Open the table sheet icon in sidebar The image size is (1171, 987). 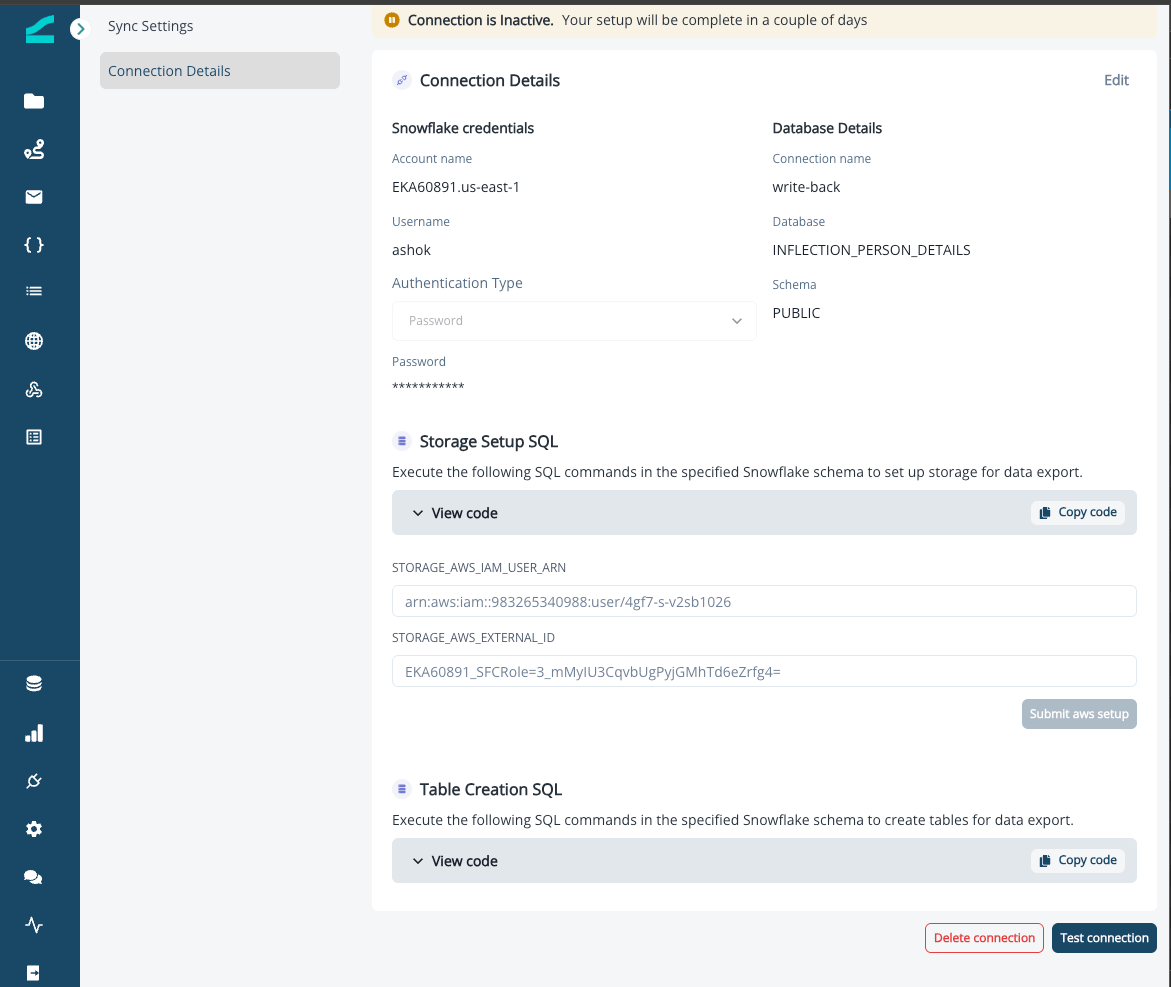pyautogui.click(x=34, y=437)
